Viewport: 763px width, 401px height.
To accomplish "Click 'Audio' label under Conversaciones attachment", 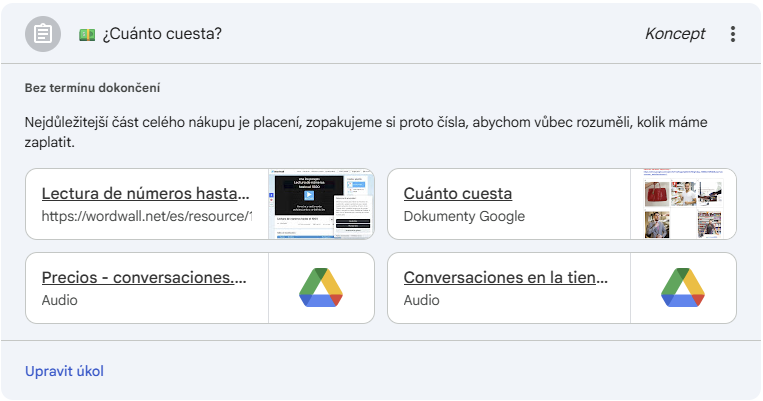I will coord(421,300).
